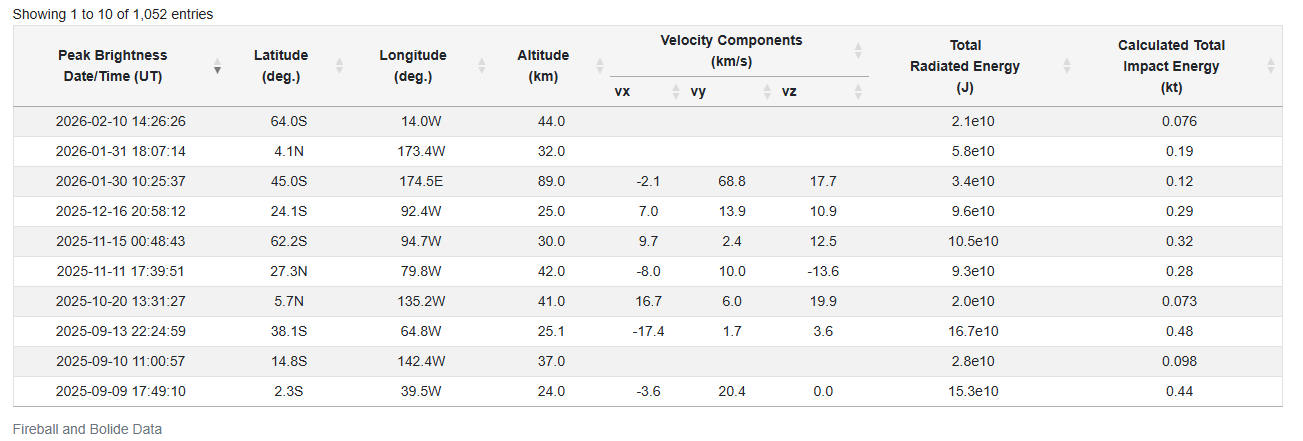This screenshot has width=1303, height=441.
Task: Select the 2026-02-10 14:26:26 row
Action: click(x=120, y=121)
